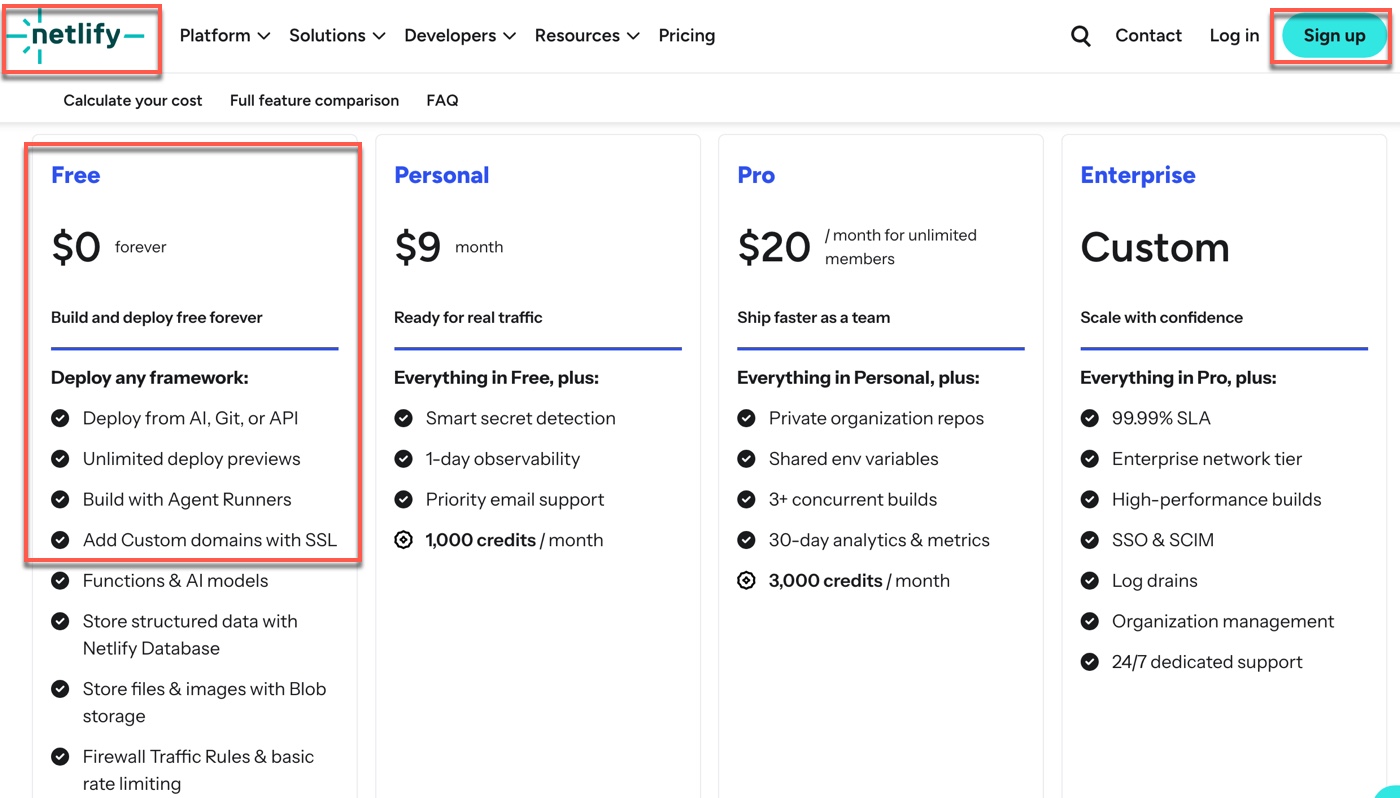Click the credits icon beside 1,000 credits
The image size is (1400, 798).
coord(404,540)
